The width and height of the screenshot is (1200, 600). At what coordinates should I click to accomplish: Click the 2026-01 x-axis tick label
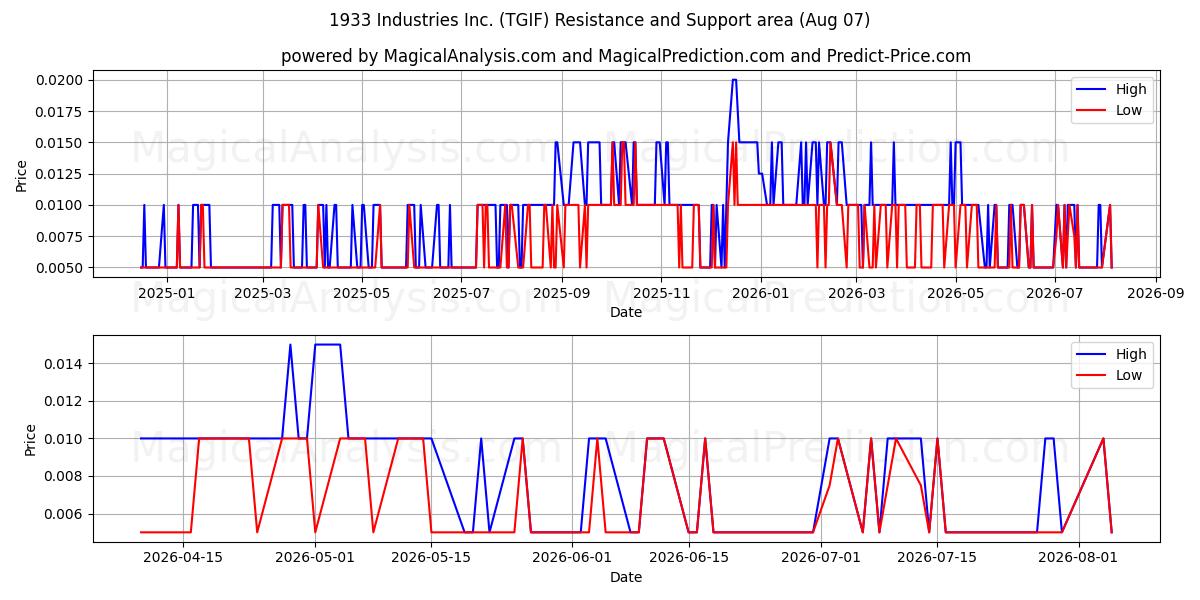point(760,293)
